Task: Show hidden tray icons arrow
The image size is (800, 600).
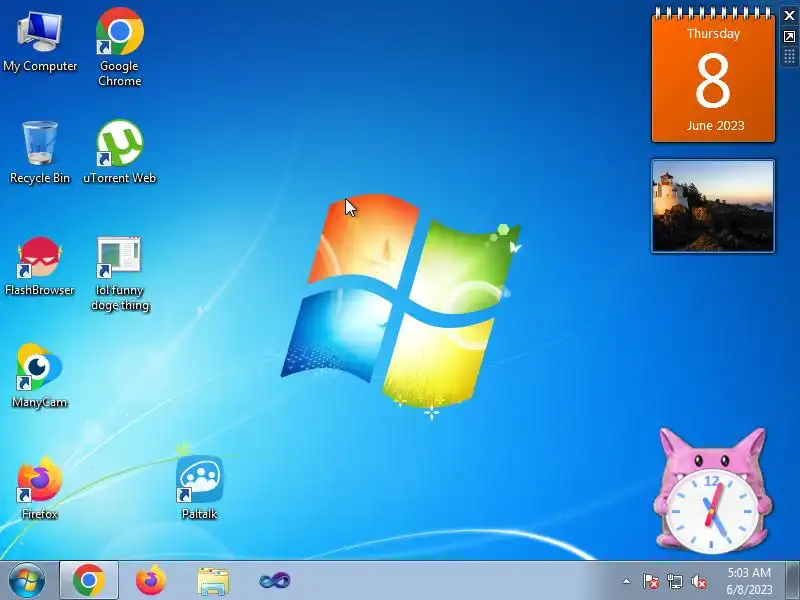Action: [627, 581]
